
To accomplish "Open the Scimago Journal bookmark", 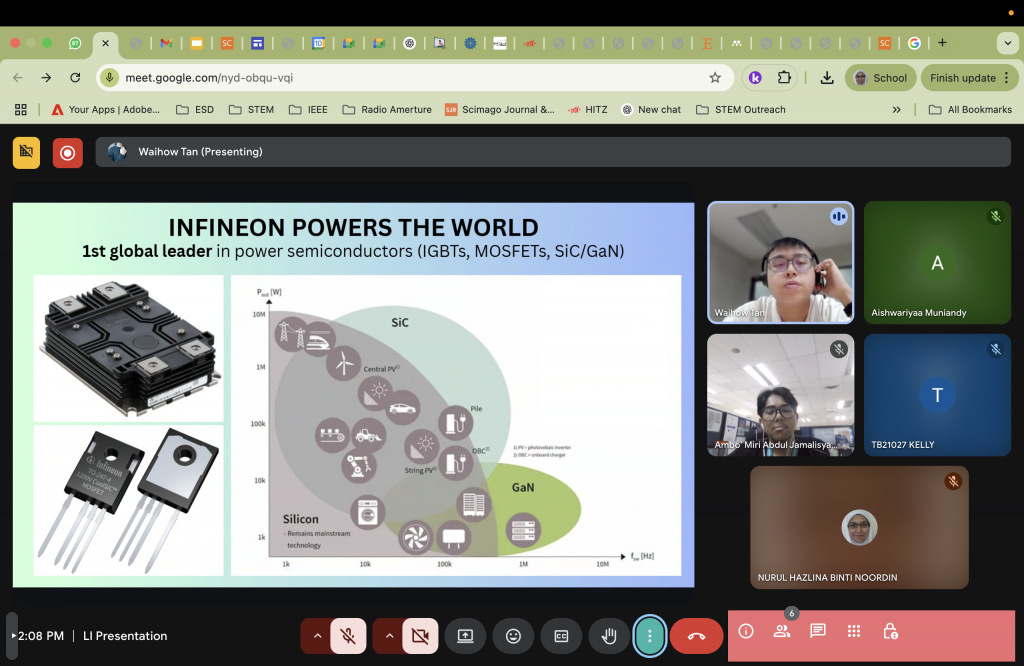I will (500, 110).
